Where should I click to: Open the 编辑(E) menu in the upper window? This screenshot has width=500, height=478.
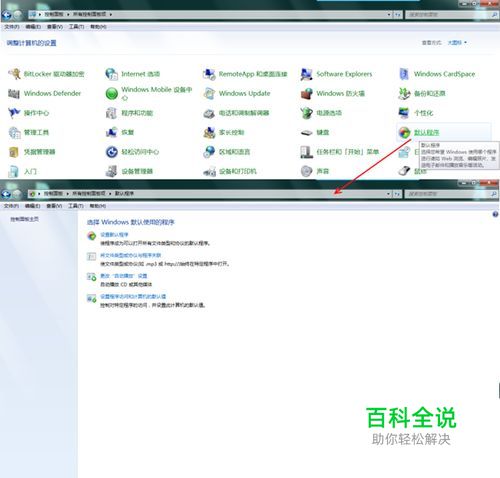point(33,26)
